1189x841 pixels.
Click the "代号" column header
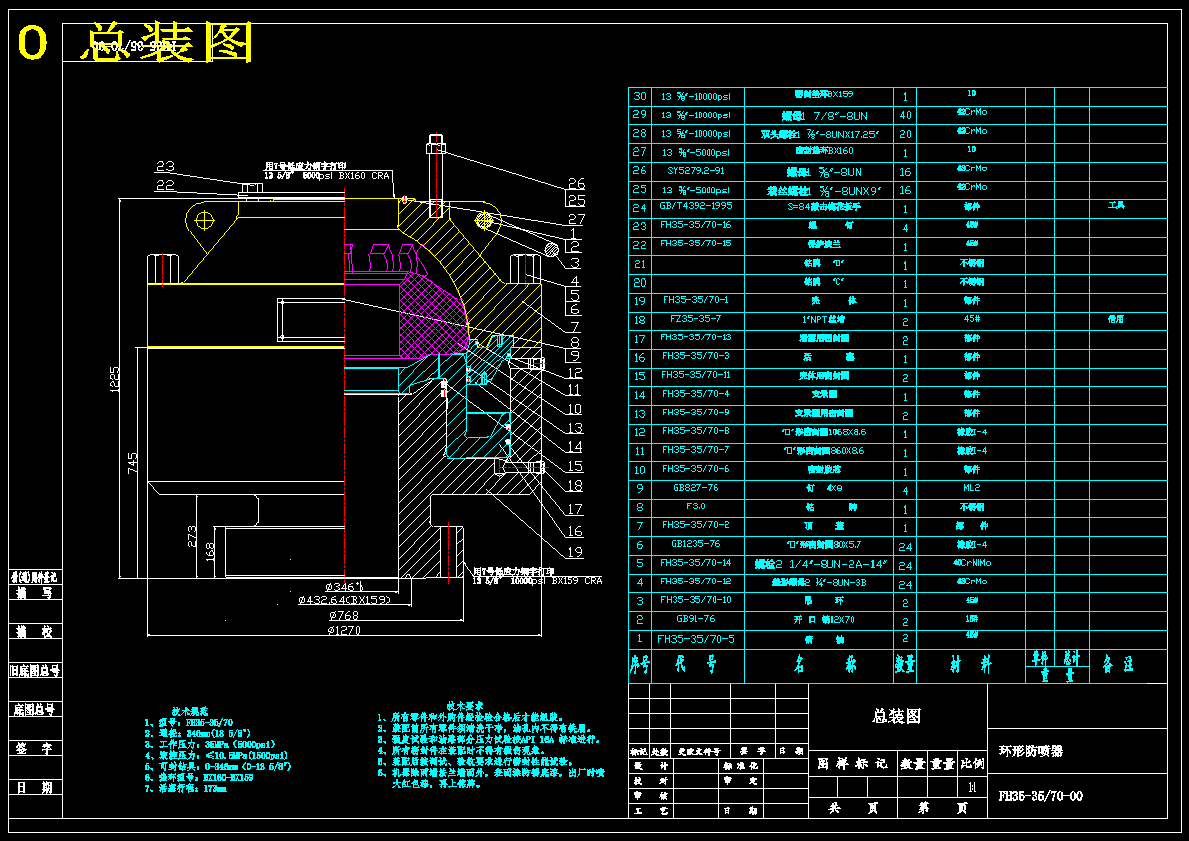(696, 665)
